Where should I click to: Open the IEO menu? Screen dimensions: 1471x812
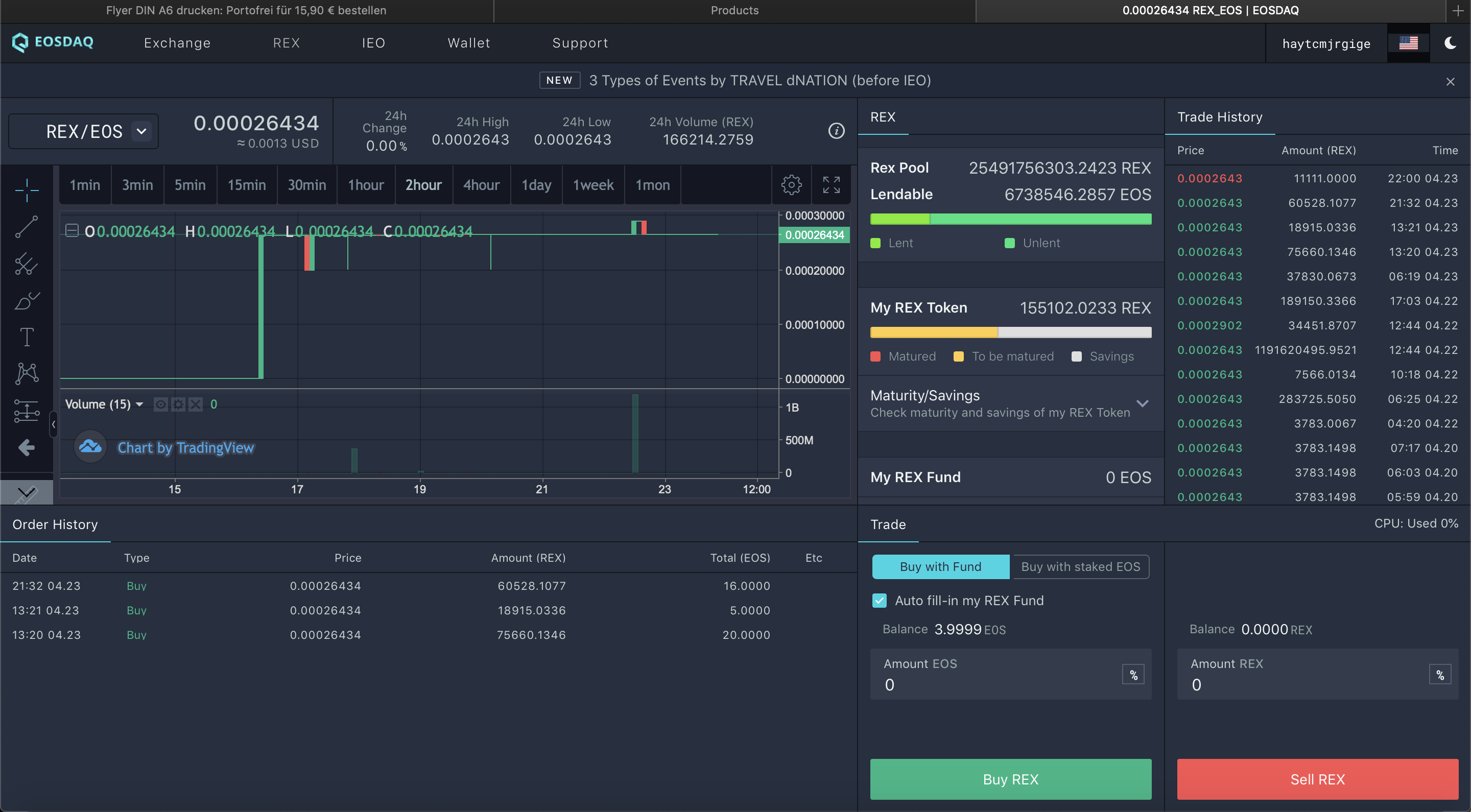[x=373, y=43]
